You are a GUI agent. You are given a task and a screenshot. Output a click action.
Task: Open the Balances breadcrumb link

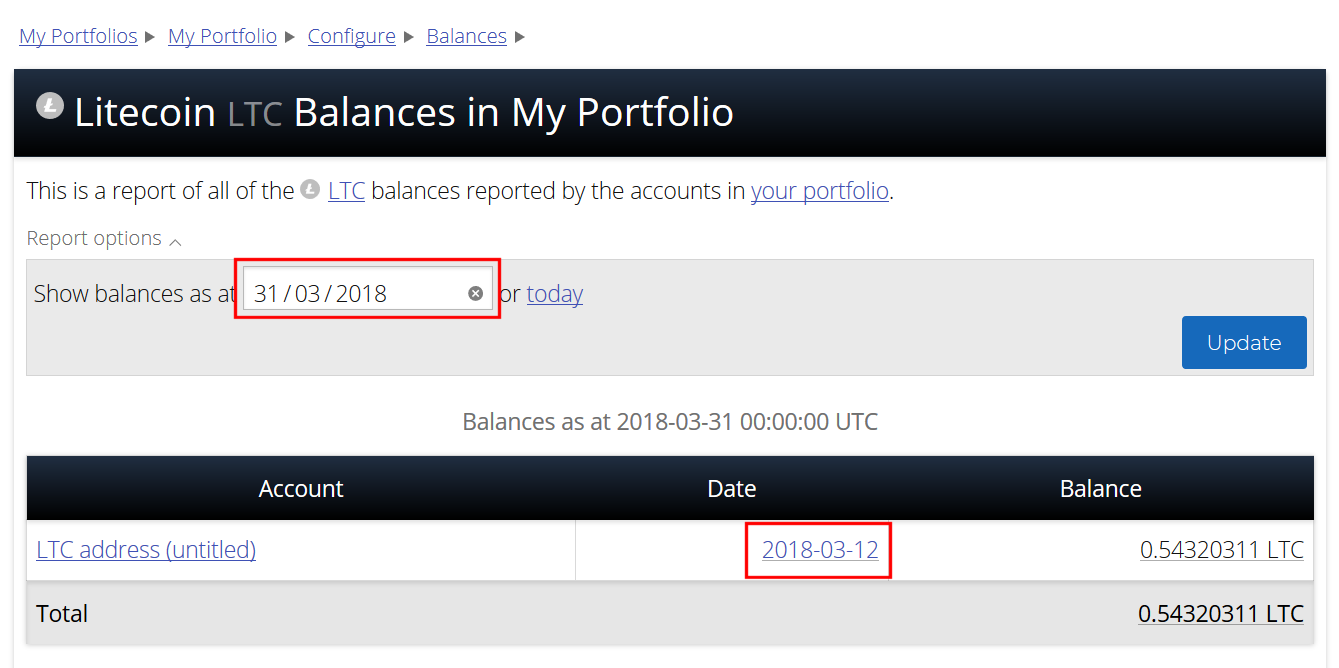(466, 37)
